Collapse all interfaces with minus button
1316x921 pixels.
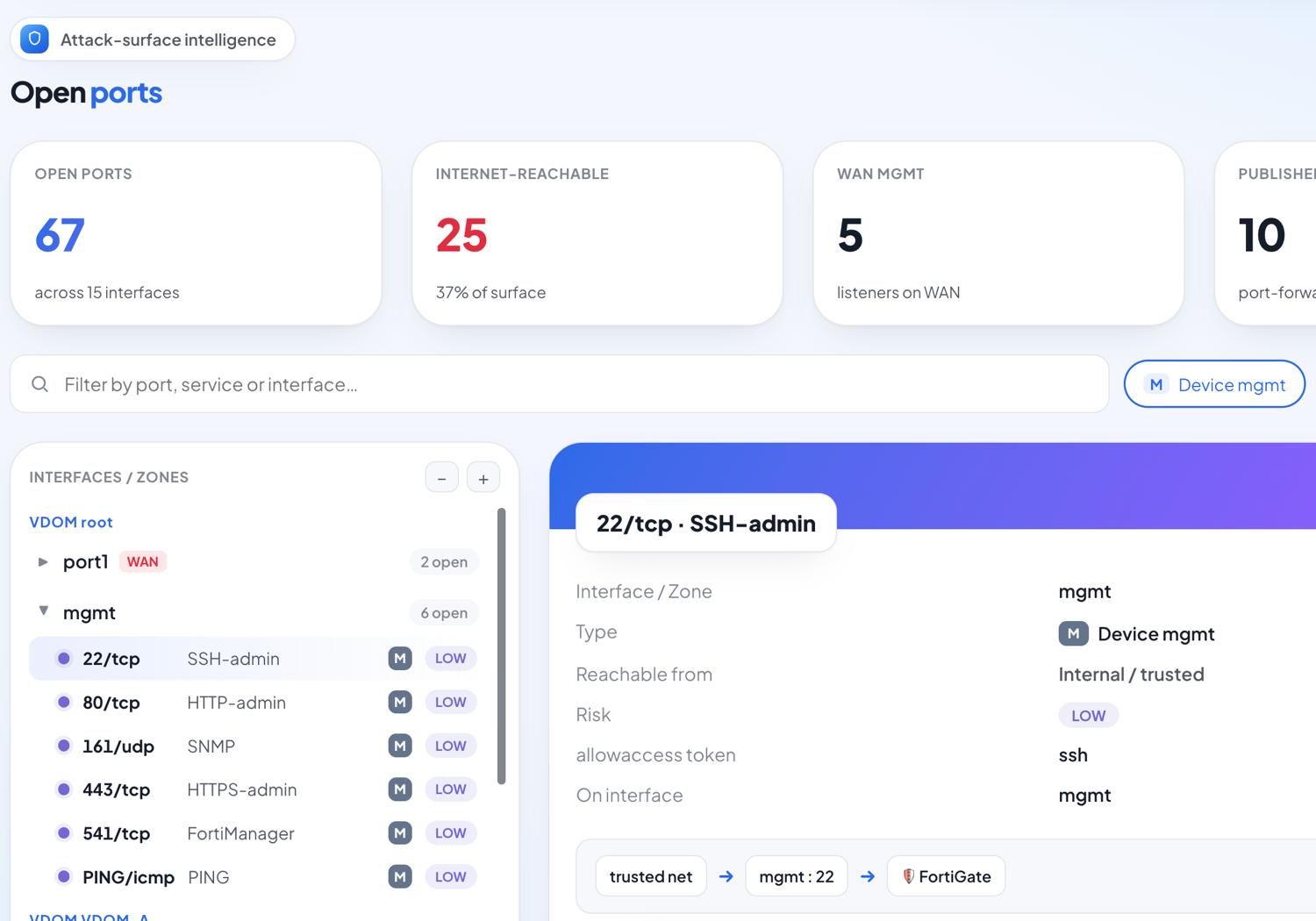(442, 478)
